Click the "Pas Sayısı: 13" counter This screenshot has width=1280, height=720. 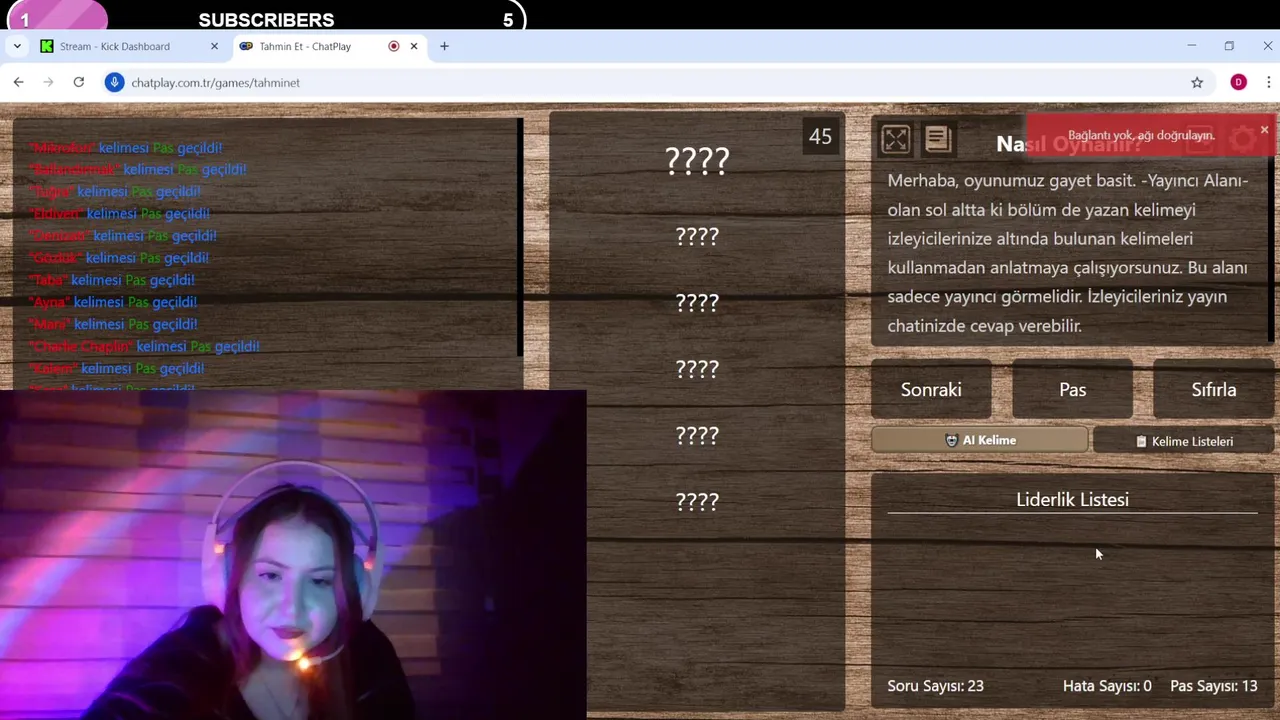click(x=1213, y=686)
